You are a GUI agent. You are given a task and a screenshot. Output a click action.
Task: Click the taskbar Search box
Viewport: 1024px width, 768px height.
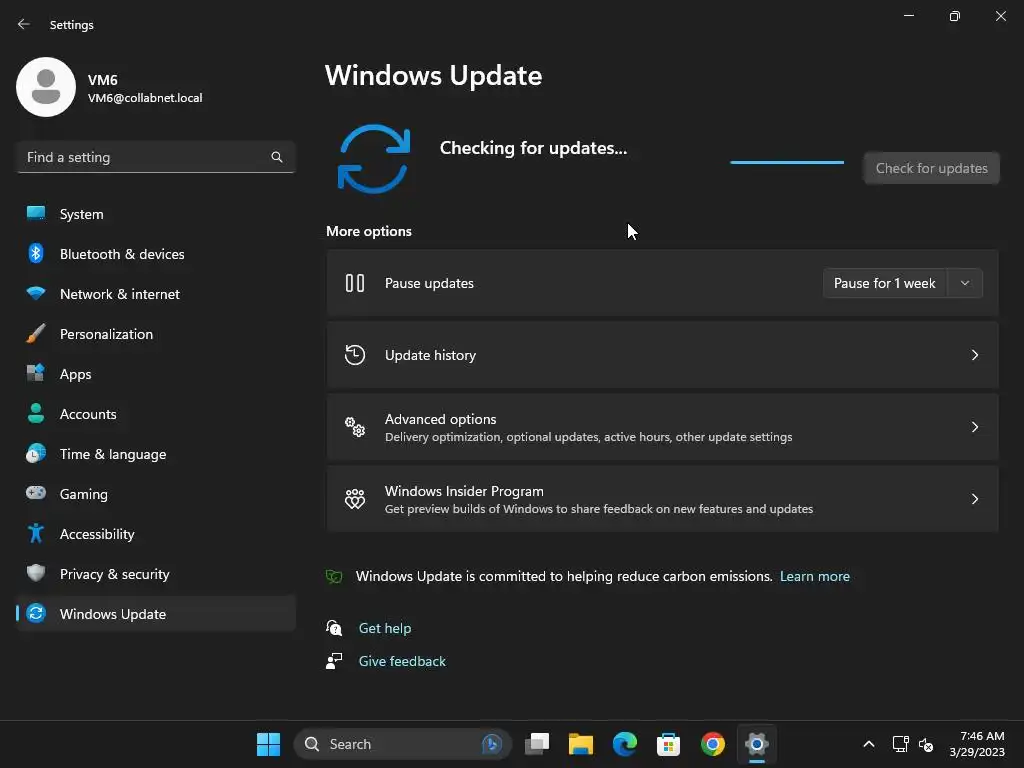[x=402, y=744]
